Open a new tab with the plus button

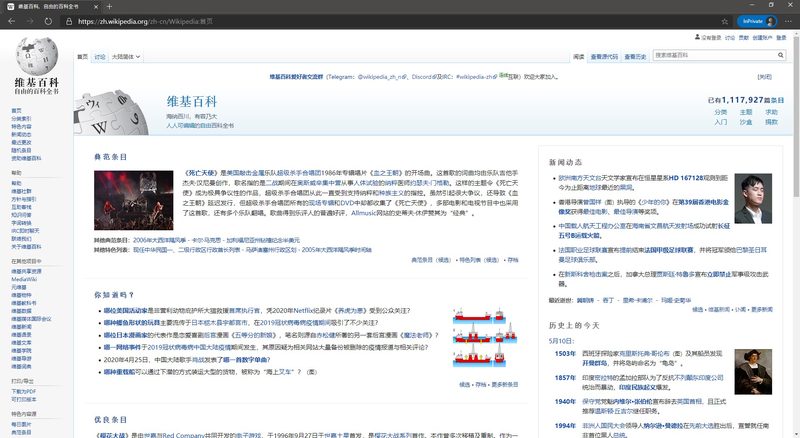point(109,7)
